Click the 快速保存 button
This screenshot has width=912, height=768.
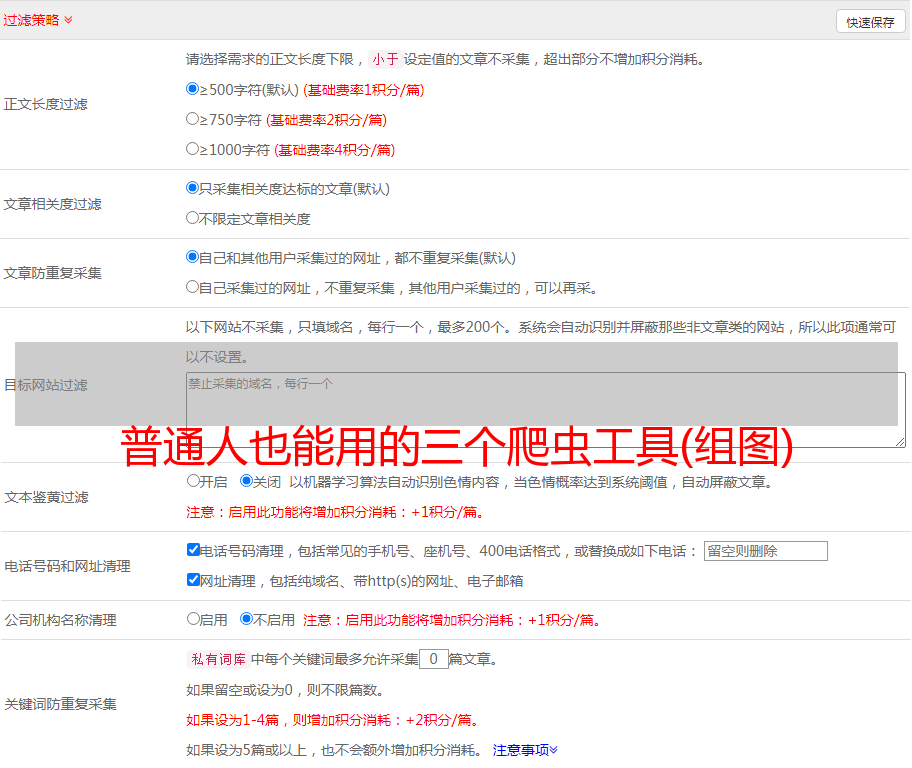click(870, 22)
